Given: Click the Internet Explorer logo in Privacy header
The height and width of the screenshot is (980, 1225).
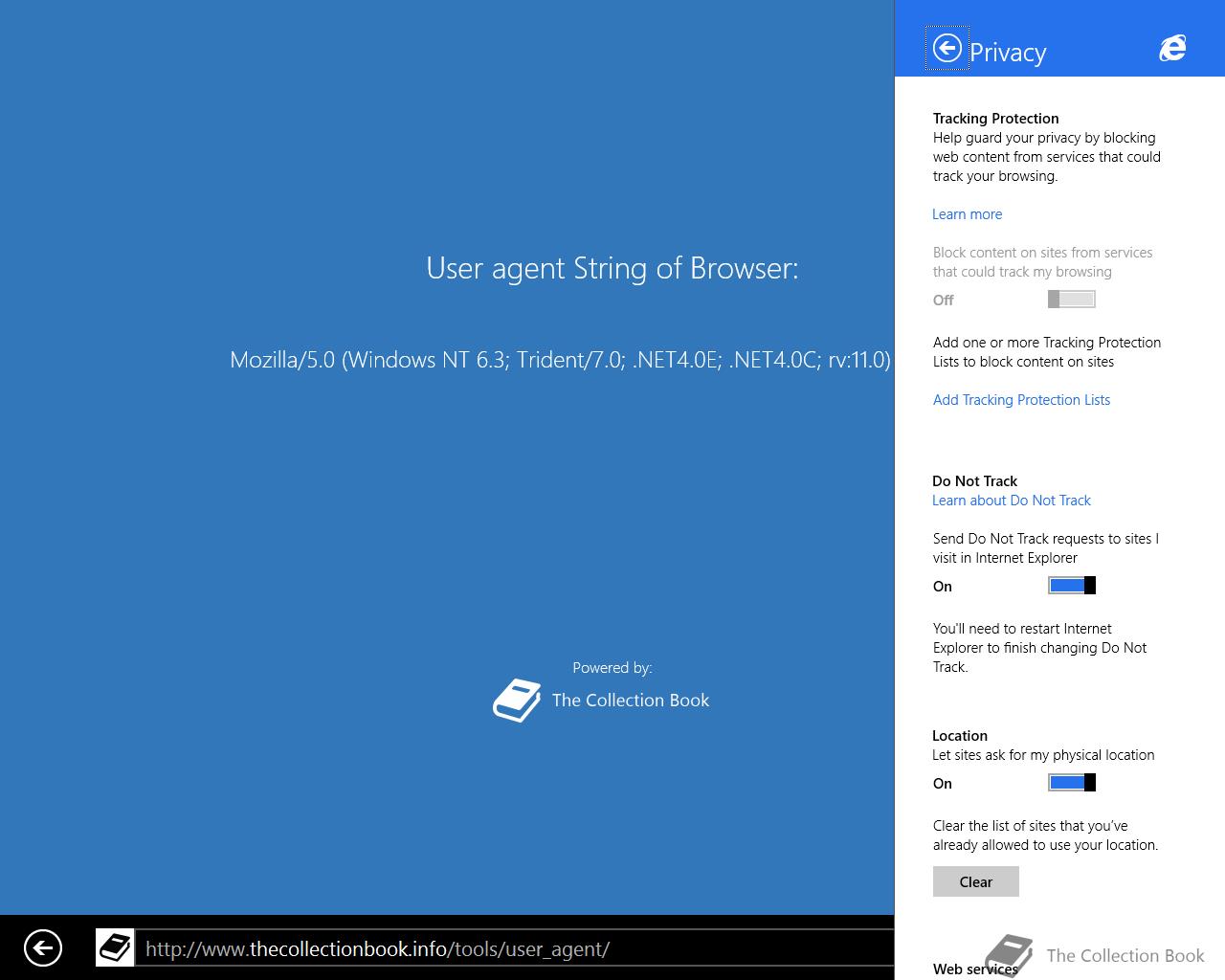Looking at the screenshot, I should pos(1172,48).
